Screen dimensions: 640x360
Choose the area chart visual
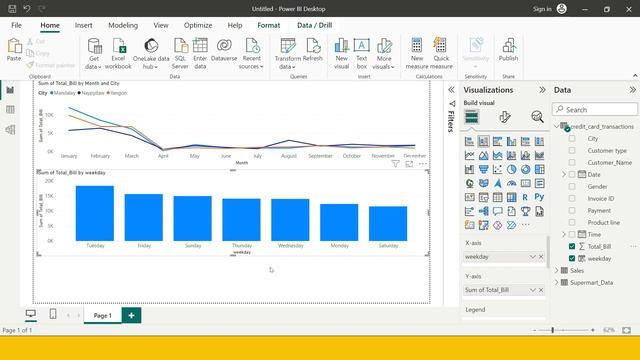tap(483, 155)
